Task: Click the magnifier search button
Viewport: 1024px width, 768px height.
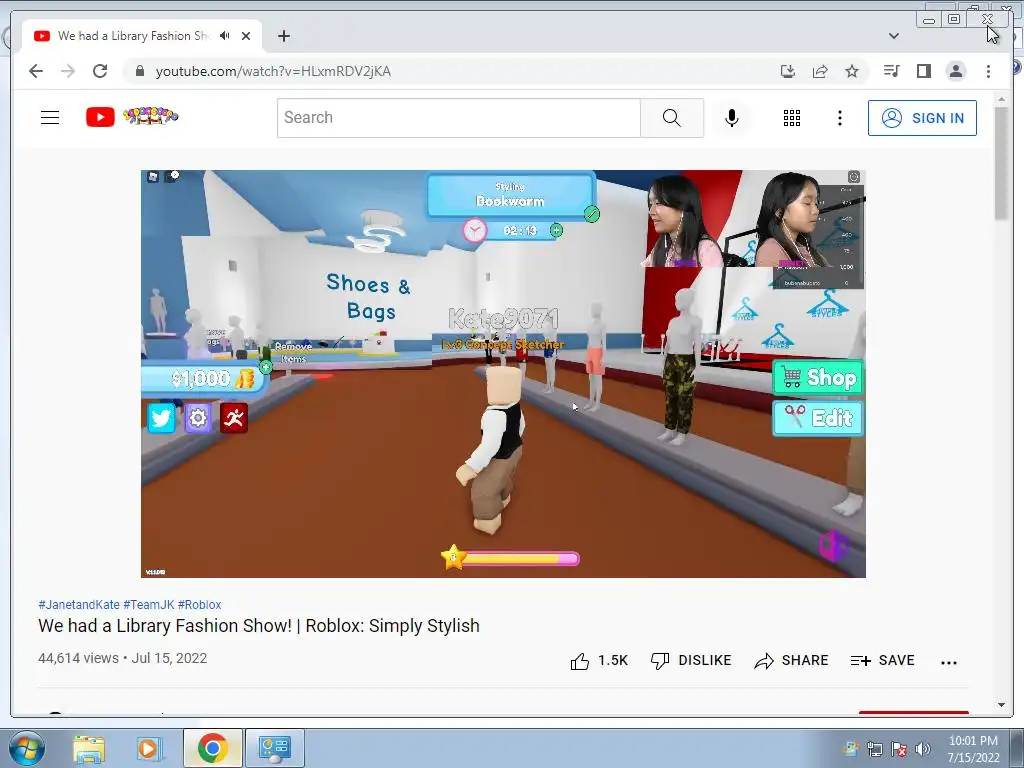Action: 671,118
